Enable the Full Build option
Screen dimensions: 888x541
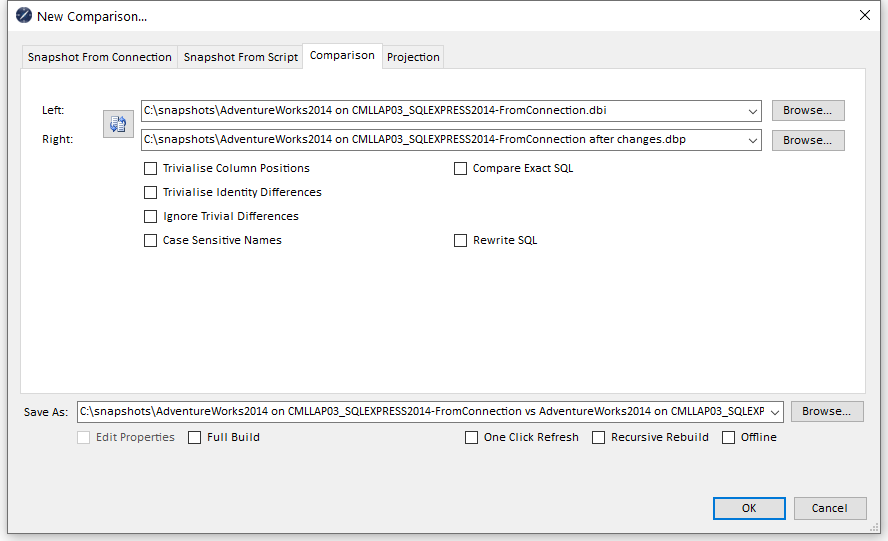[195, 438]
